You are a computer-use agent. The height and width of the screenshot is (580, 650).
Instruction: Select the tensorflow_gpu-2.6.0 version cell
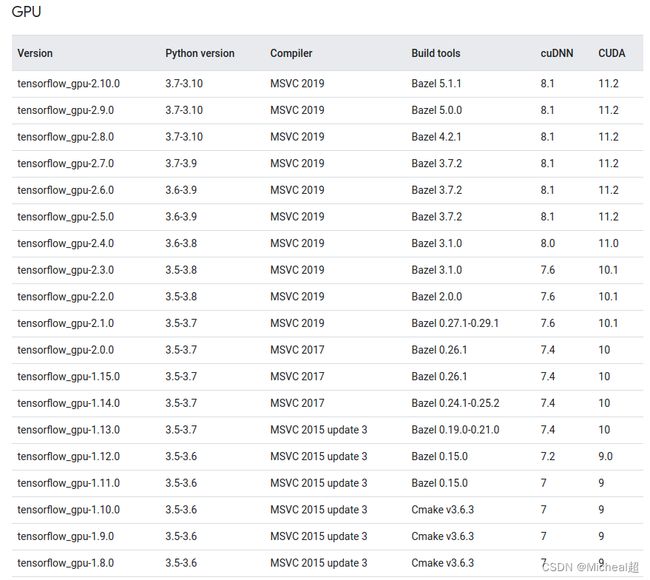click(65, 190)
